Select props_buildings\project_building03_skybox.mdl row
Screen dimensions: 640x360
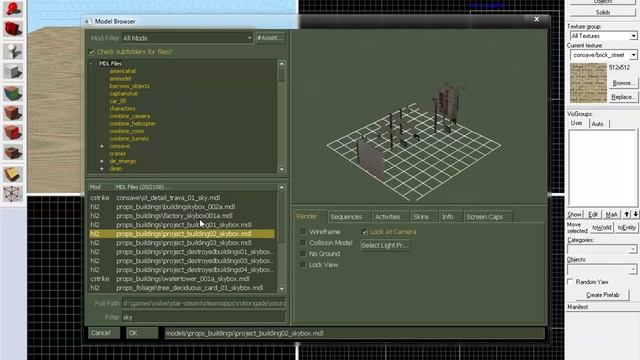point(182,243)
